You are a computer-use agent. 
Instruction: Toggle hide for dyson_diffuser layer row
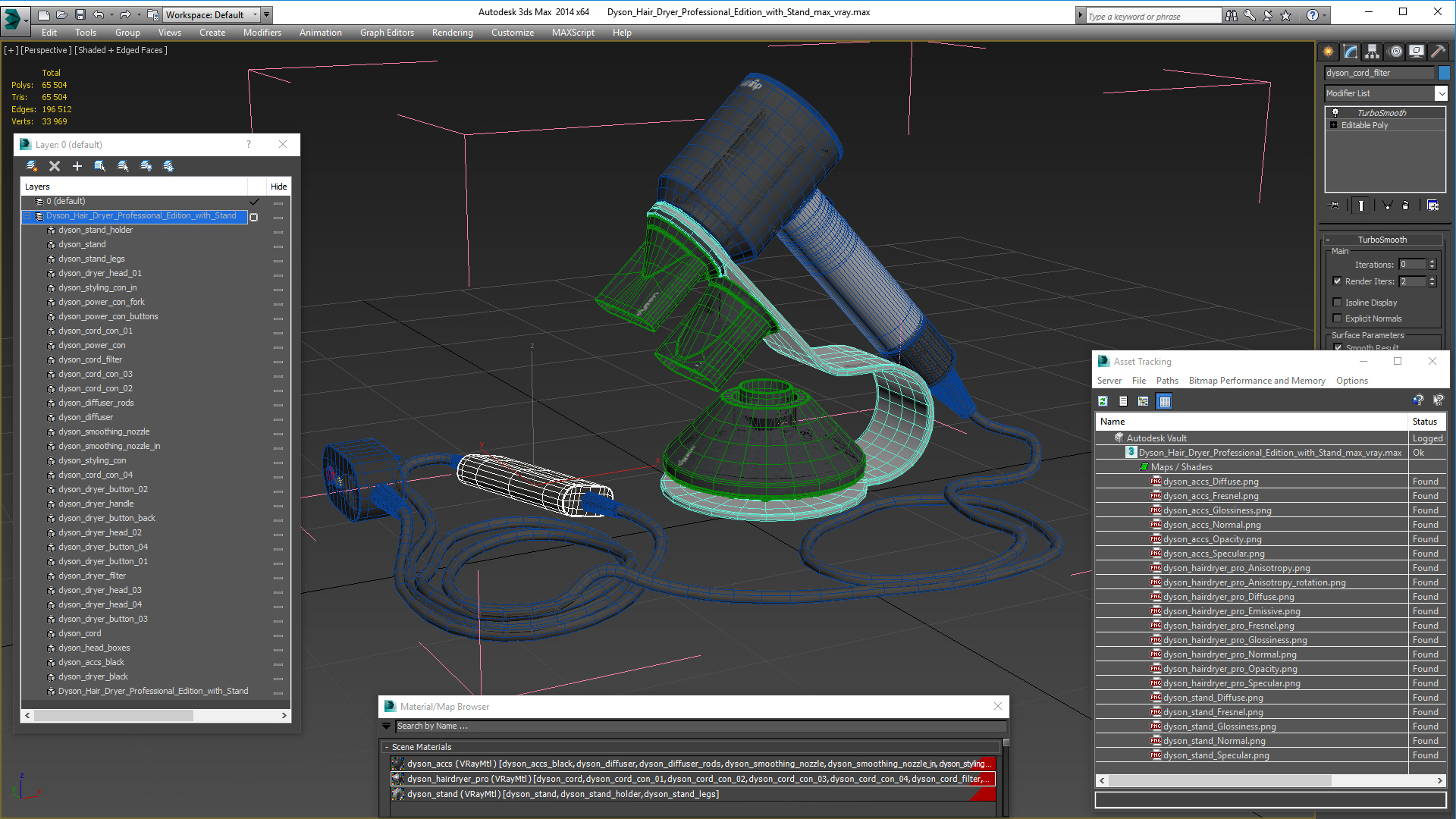pyautogui.click(x=278, y=418)
